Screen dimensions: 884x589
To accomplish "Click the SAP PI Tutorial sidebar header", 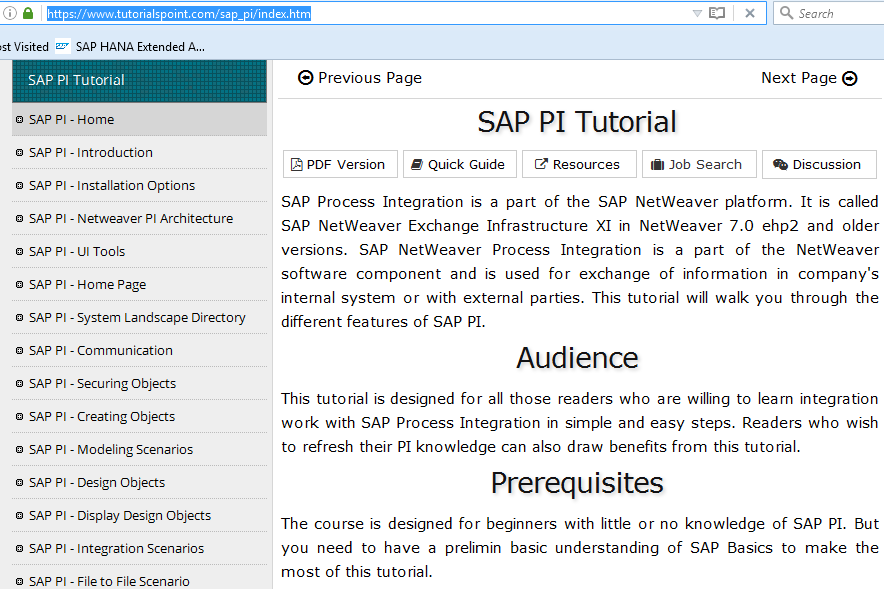I will tap(139, 81).
